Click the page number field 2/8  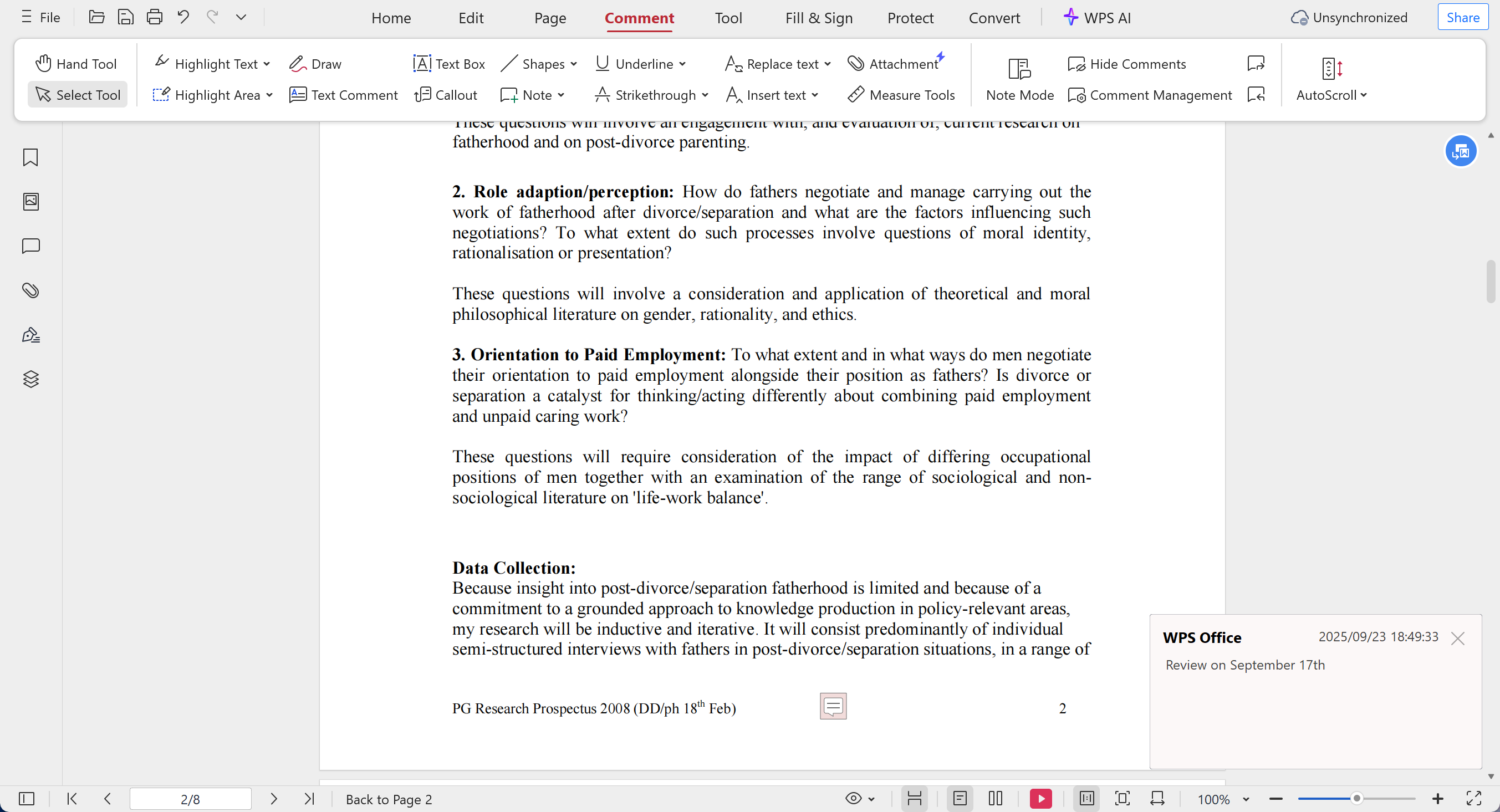pos(191,799)
